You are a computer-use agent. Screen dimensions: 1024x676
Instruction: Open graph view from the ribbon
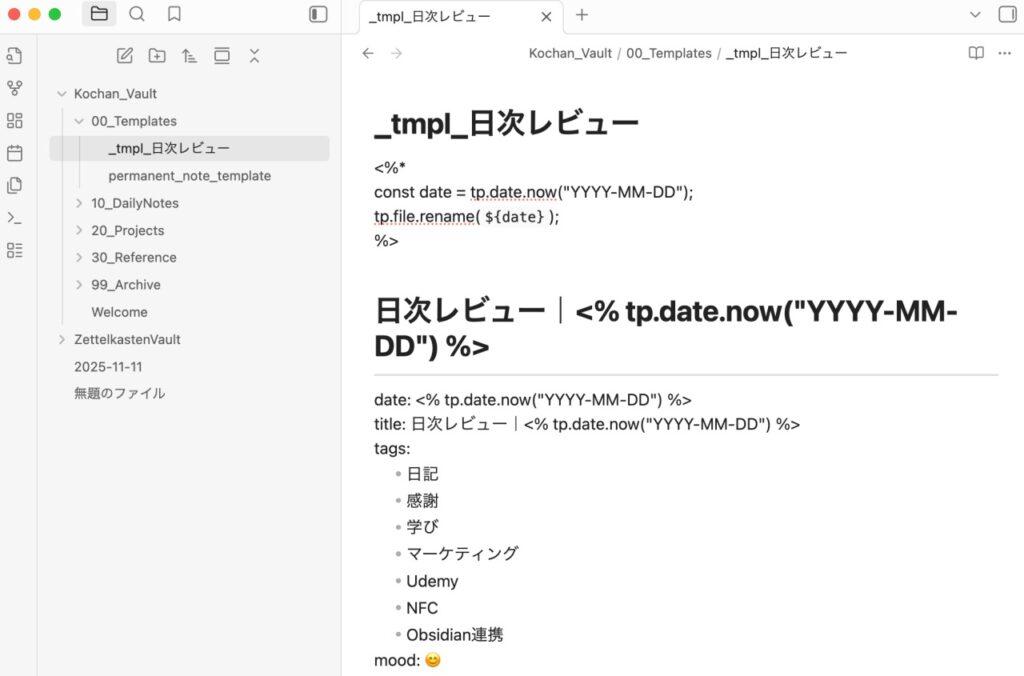click(x=14, y=88)
